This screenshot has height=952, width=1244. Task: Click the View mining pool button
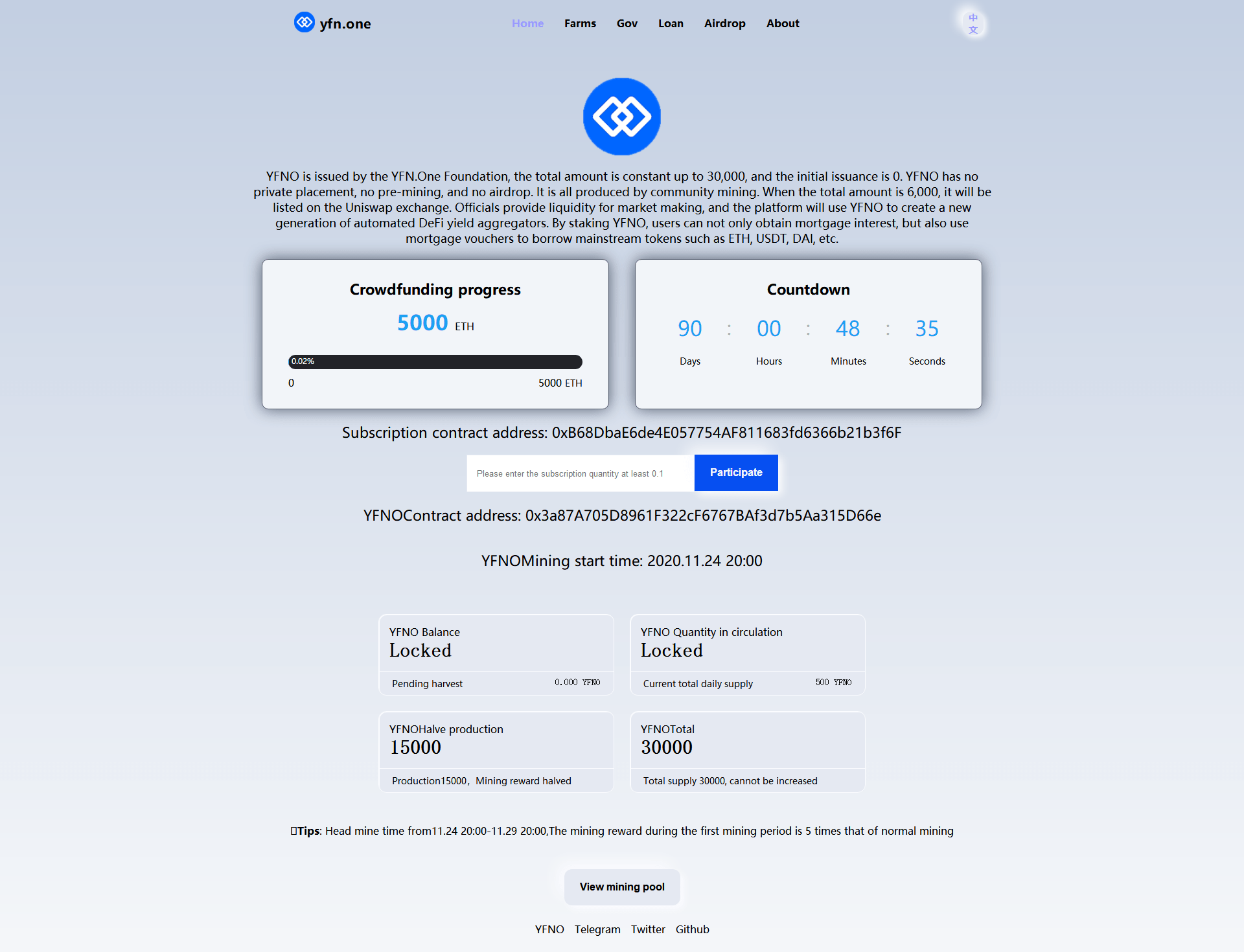621,886
